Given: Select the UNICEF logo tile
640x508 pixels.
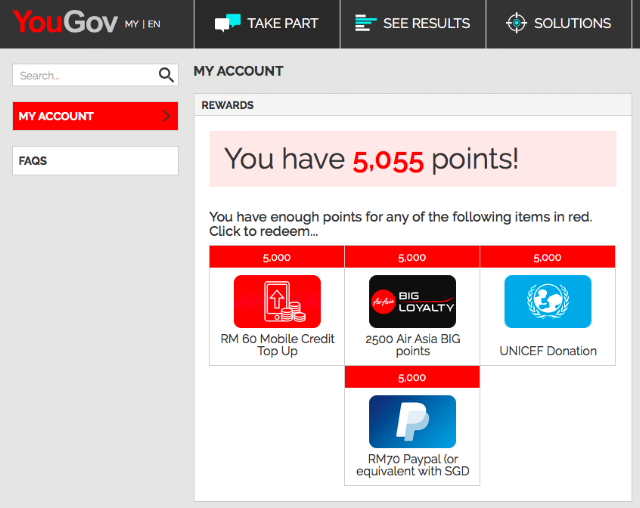Looking at the screenshot, I should (x=548, y=302).
